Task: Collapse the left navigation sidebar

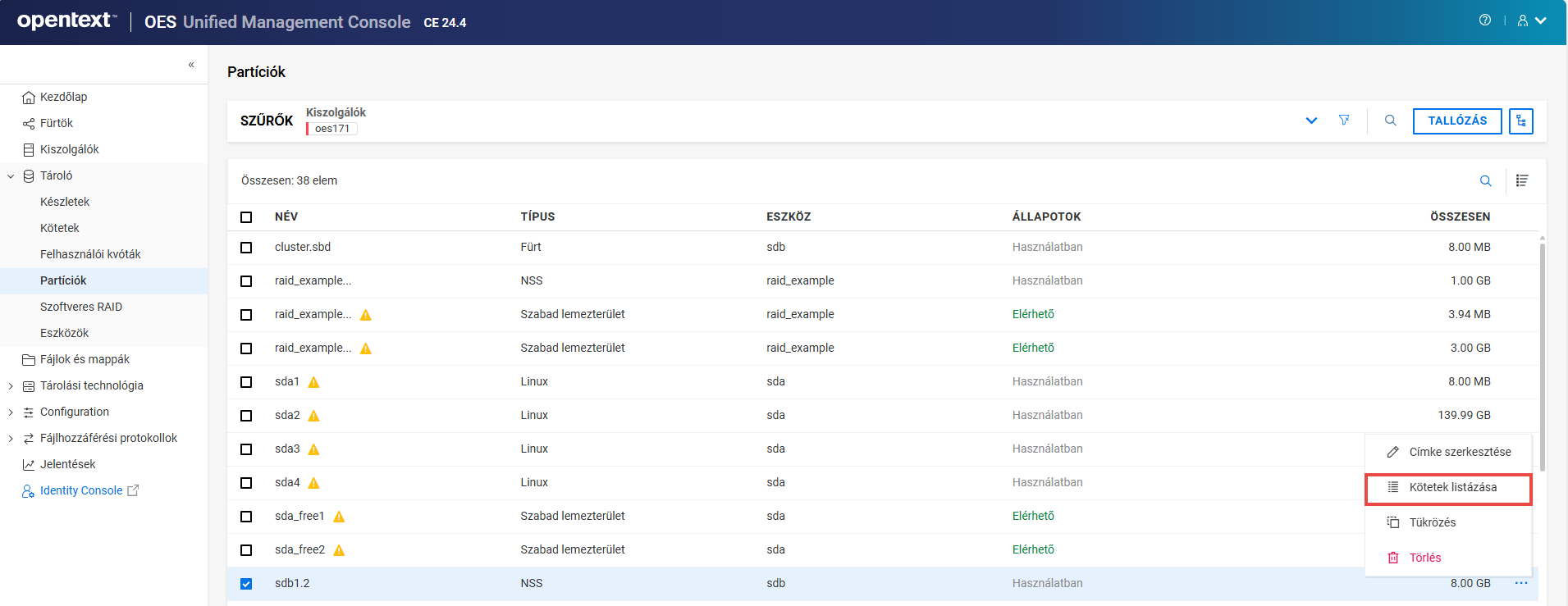Action: coord(191,65)
